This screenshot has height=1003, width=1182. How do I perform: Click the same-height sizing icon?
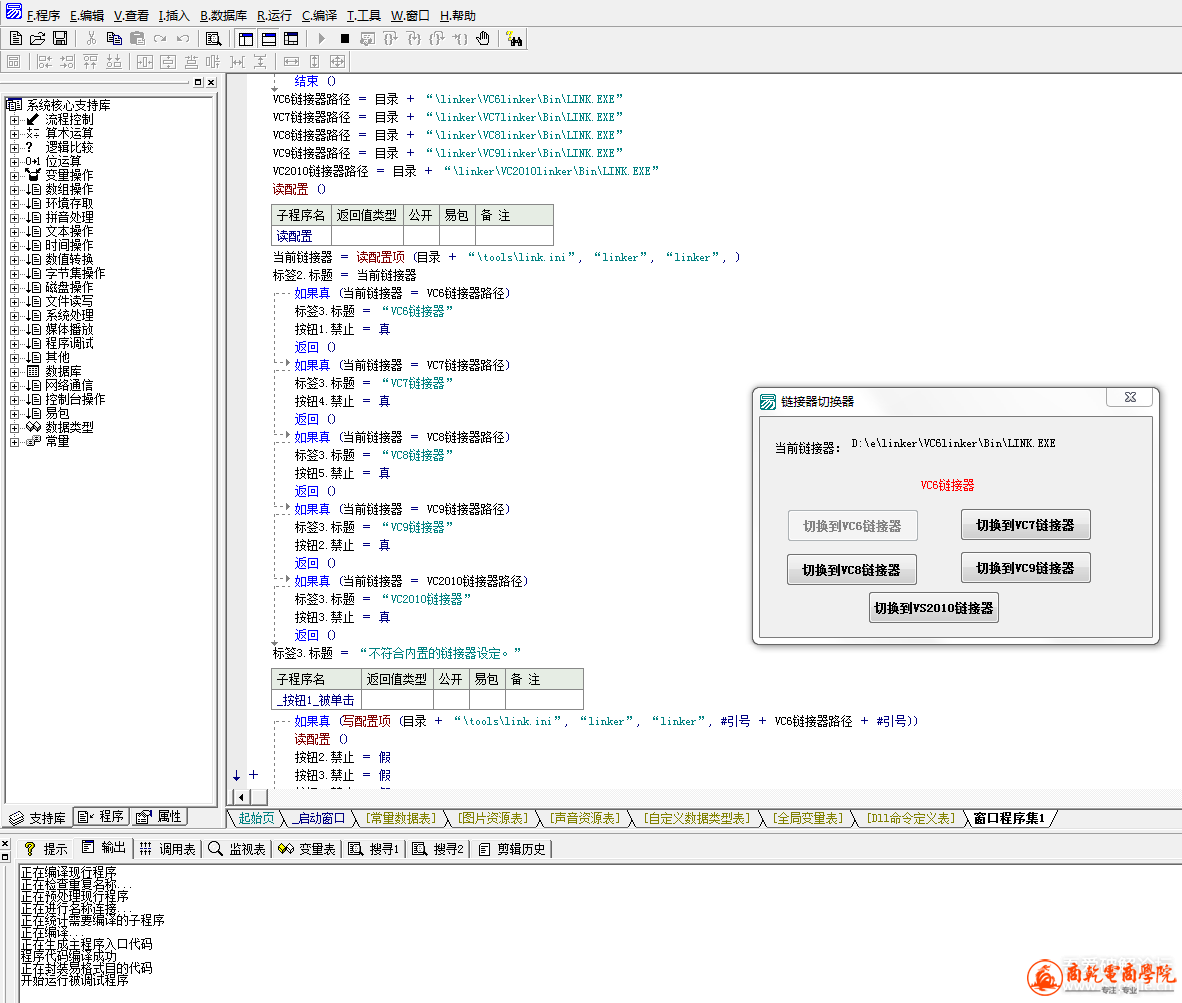[315, 62]
